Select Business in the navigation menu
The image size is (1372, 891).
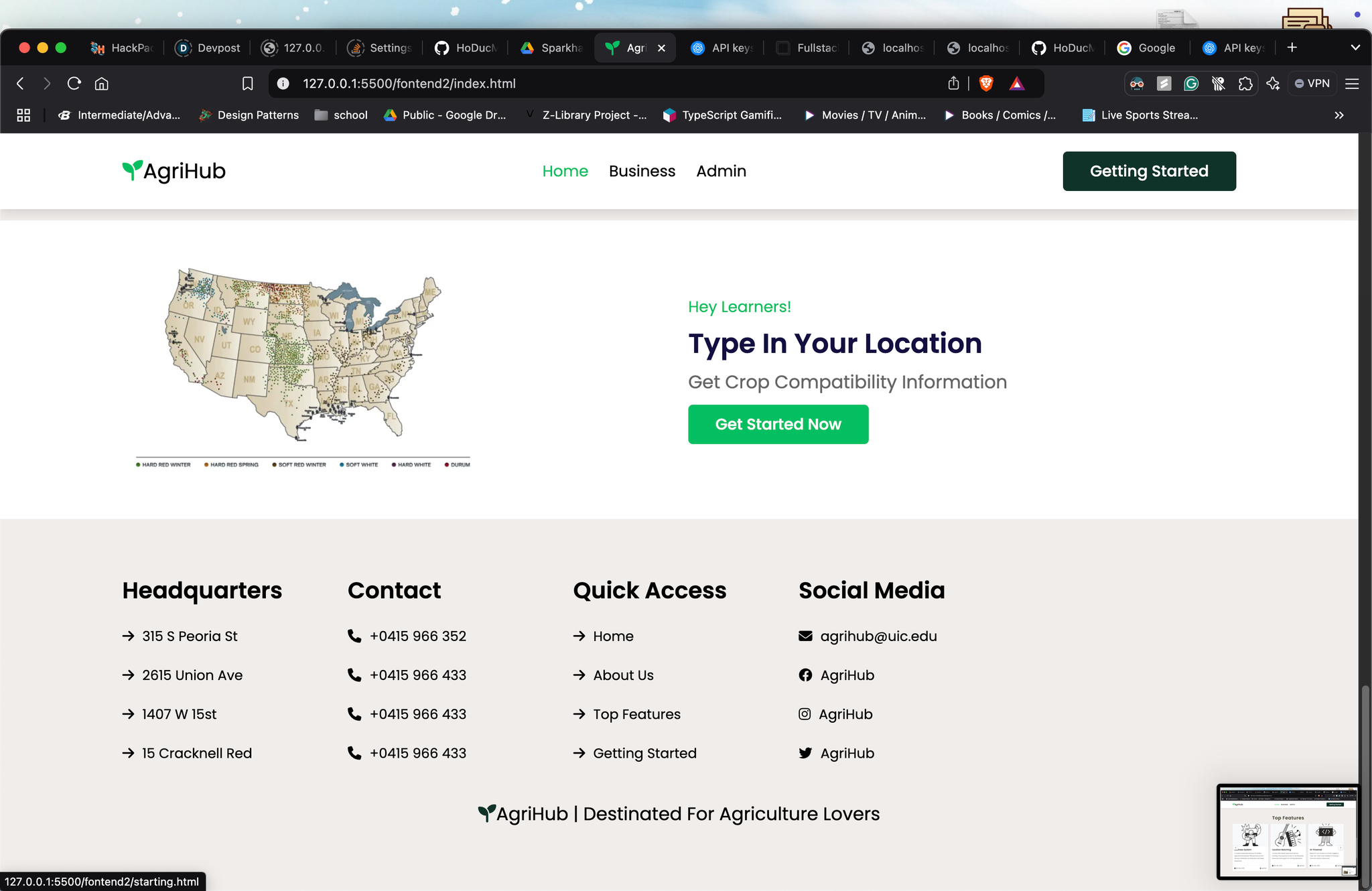coord(642,171)
